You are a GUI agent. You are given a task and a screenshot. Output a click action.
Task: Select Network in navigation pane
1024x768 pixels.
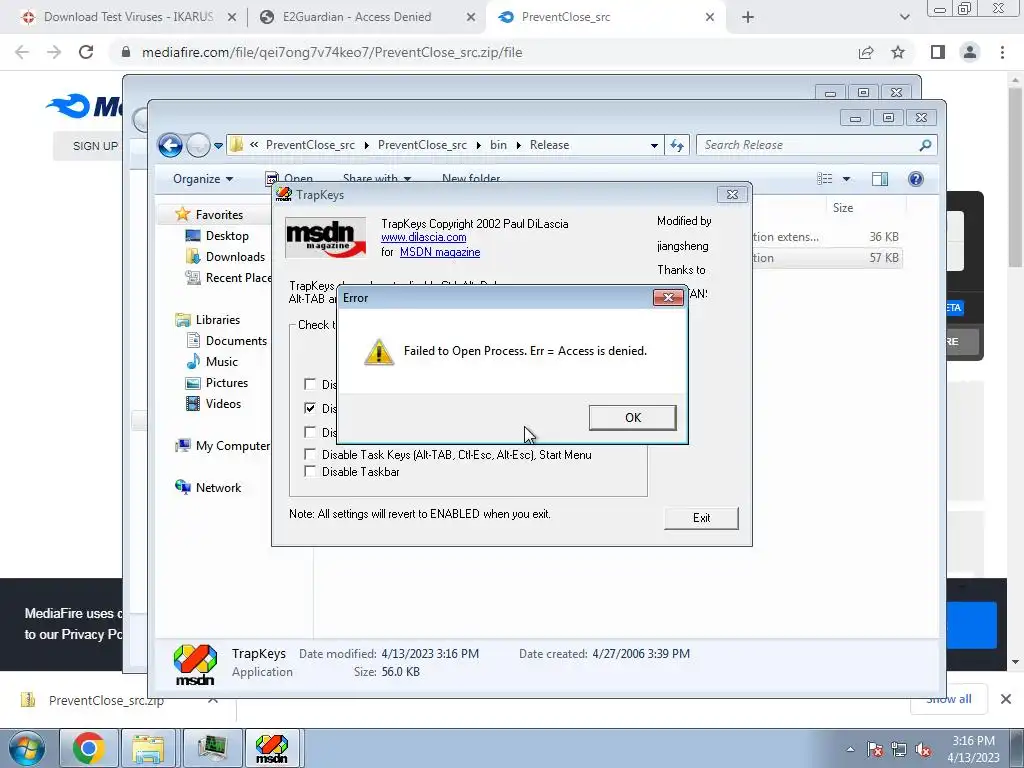218,487
